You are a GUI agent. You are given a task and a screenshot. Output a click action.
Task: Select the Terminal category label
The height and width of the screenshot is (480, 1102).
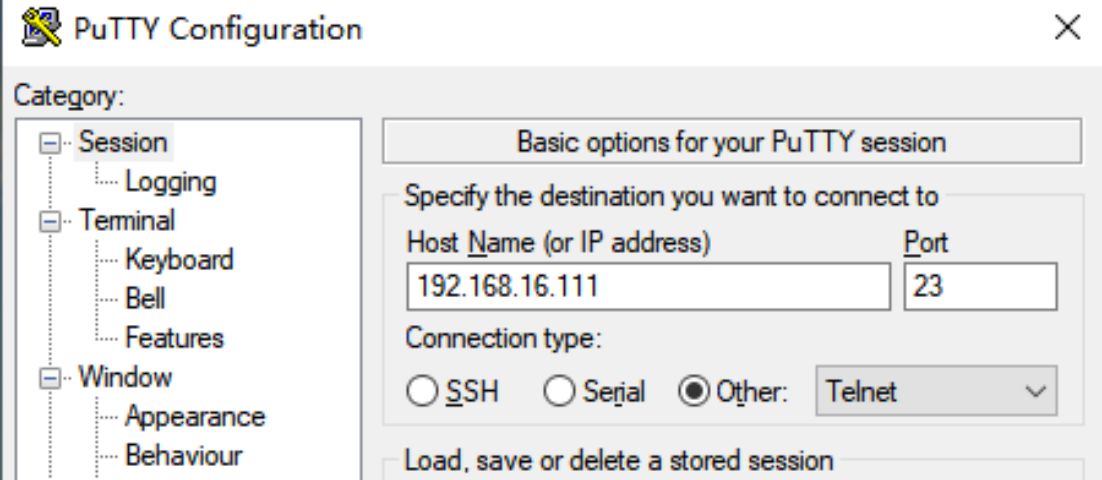point(127,221)
